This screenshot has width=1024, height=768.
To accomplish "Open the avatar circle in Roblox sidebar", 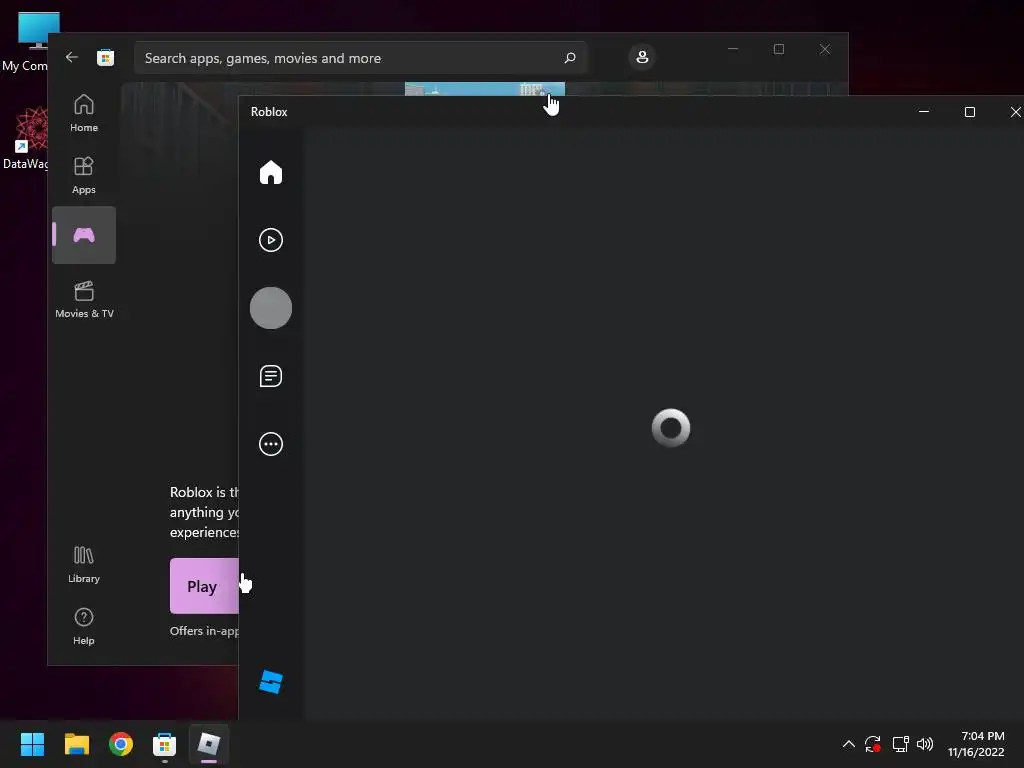I will [270, 308].
